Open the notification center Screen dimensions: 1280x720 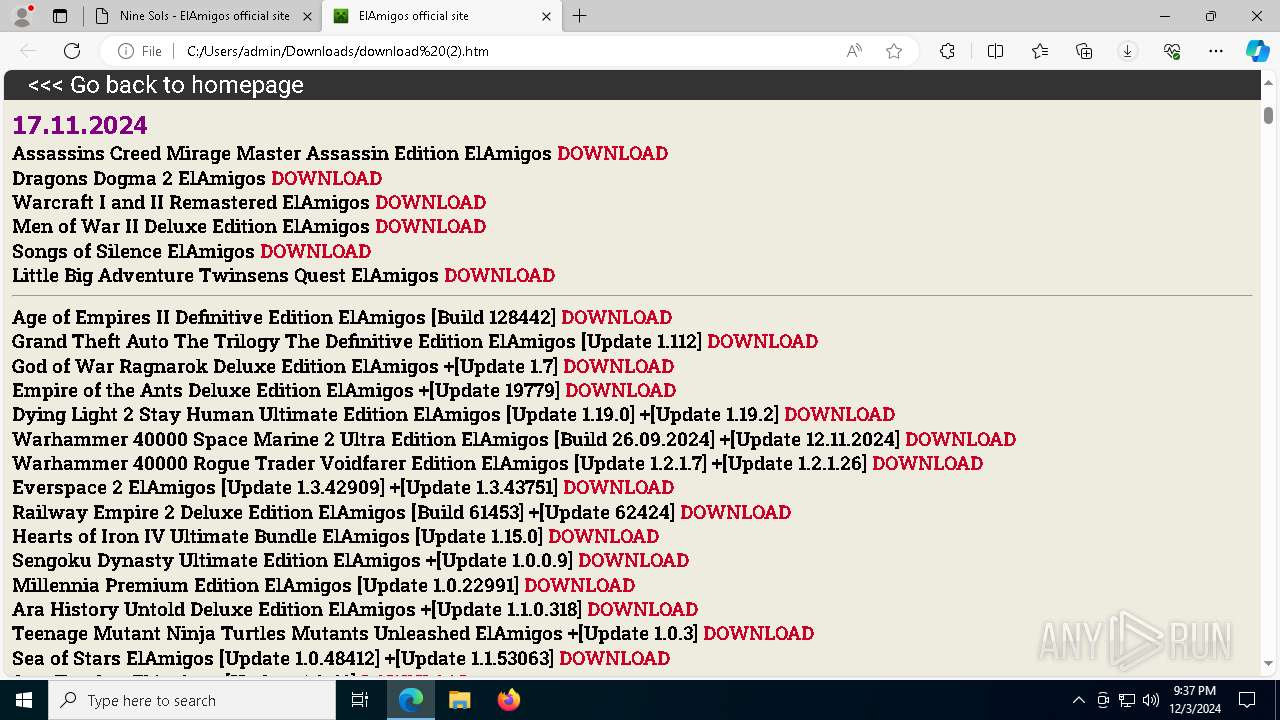coord(1247,700)
